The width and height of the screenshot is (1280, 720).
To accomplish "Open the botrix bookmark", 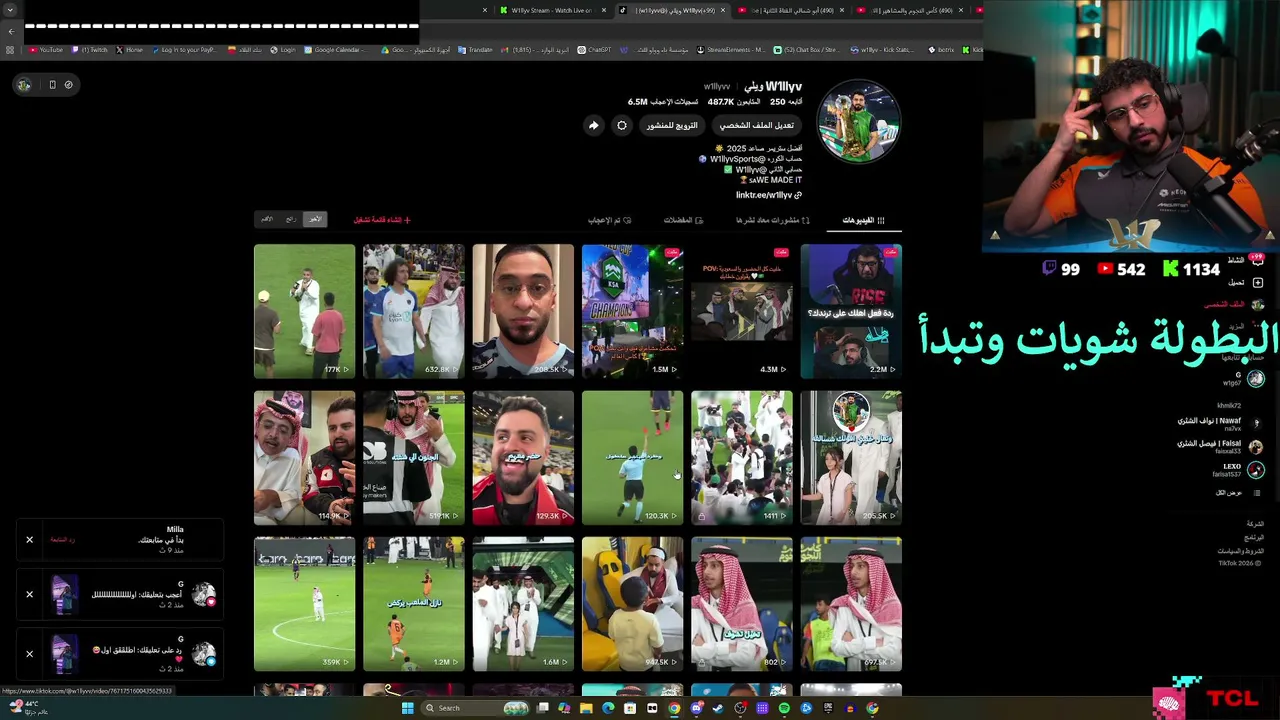I will click(941, 50).
